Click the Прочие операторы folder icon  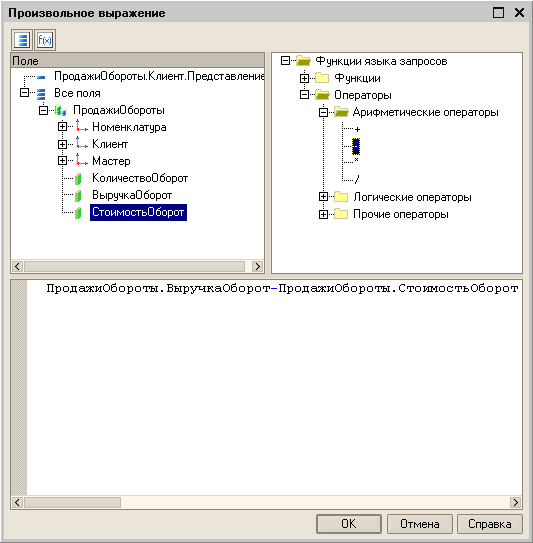click(x=341, y=214)
